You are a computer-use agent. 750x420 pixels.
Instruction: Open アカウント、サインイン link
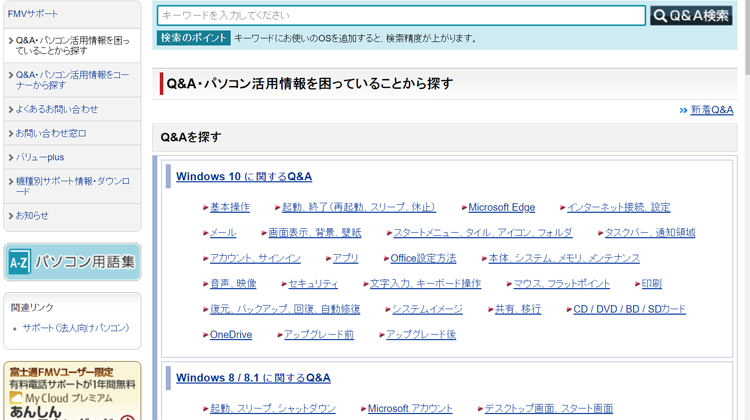[255, 258]
